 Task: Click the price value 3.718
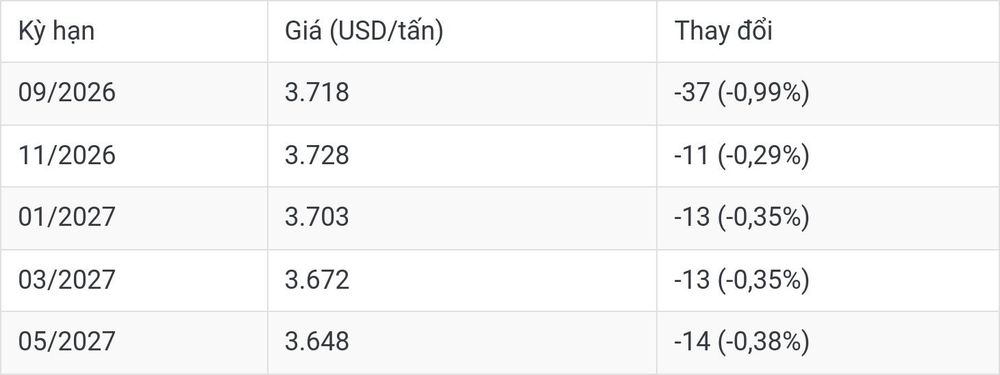317,93
